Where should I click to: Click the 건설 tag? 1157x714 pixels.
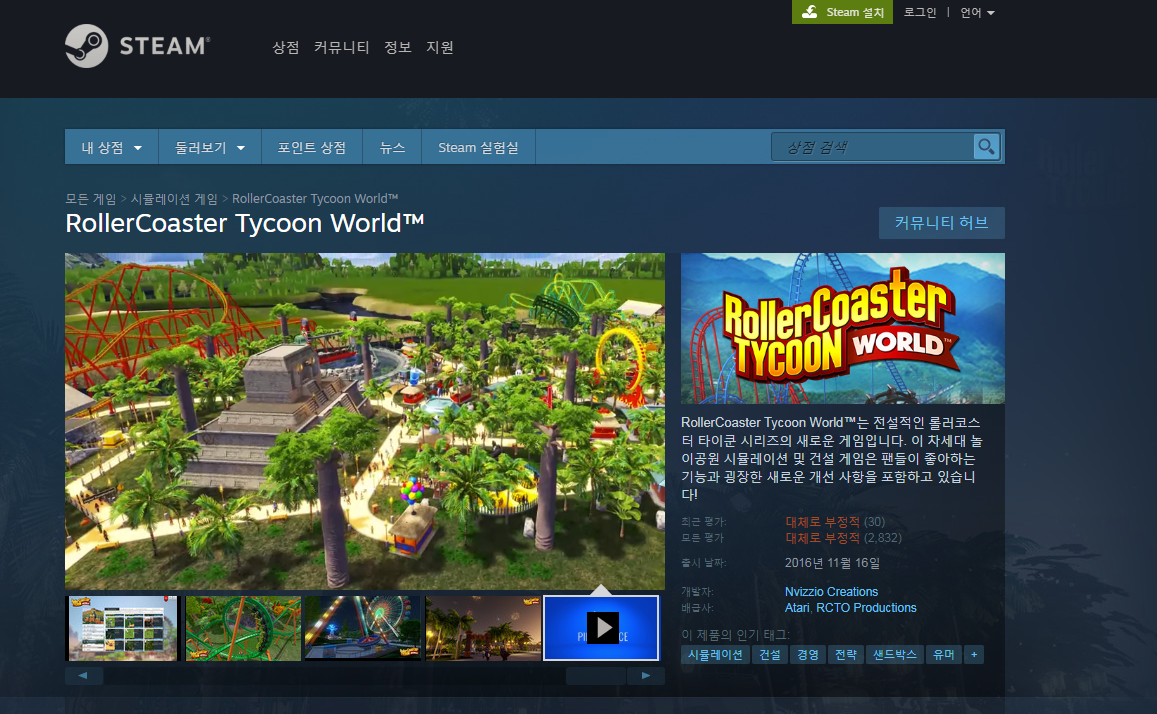pos(770,654)
